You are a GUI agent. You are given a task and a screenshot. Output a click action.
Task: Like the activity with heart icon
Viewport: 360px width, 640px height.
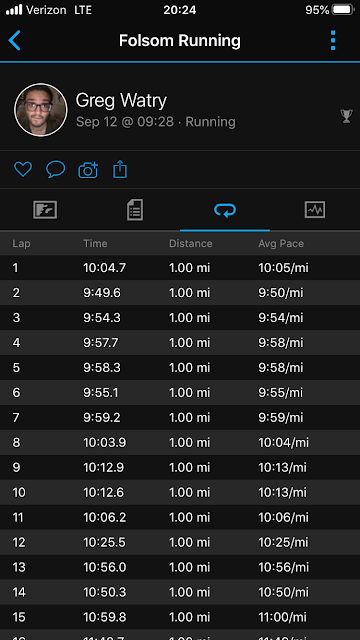pos(23,169)
